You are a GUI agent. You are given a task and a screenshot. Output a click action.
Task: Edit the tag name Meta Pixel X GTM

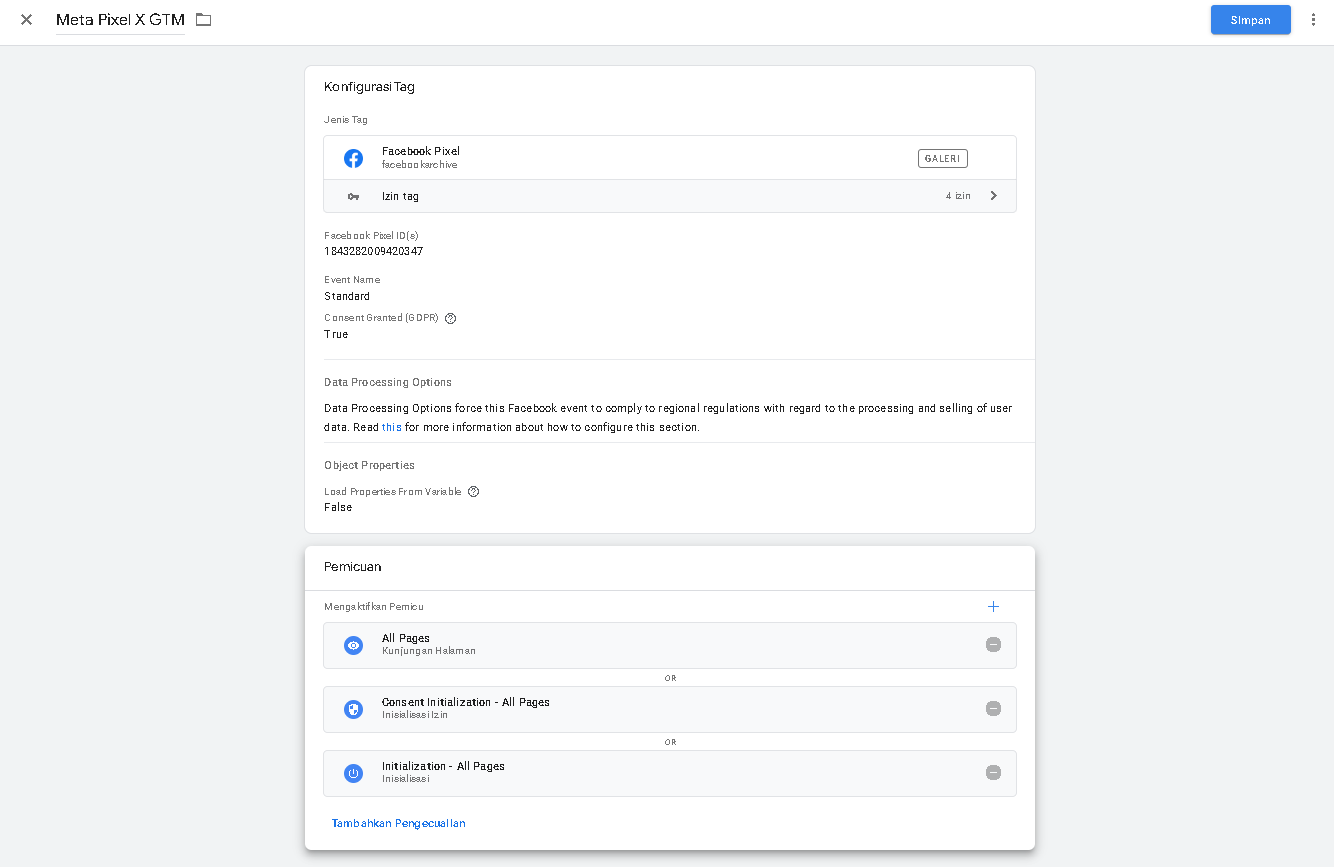point(120,20)
